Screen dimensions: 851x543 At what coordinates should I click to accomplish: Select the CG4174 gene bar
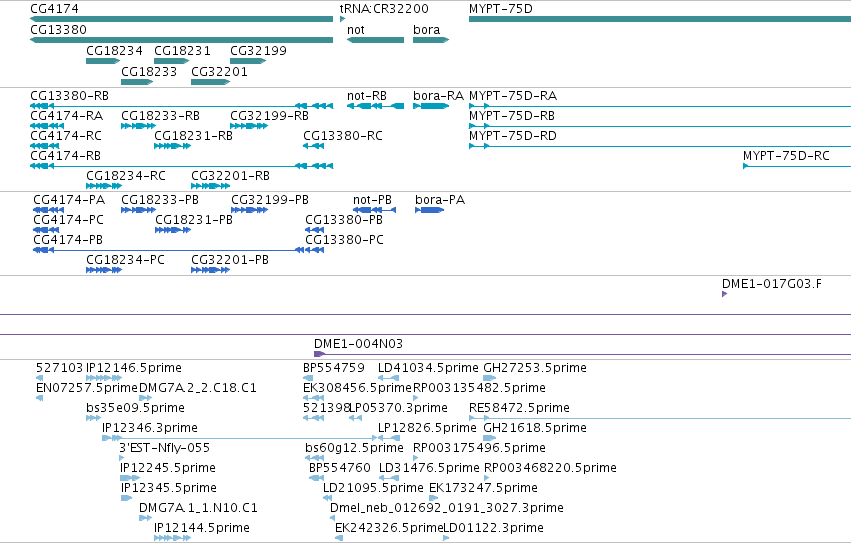[181, 19]
